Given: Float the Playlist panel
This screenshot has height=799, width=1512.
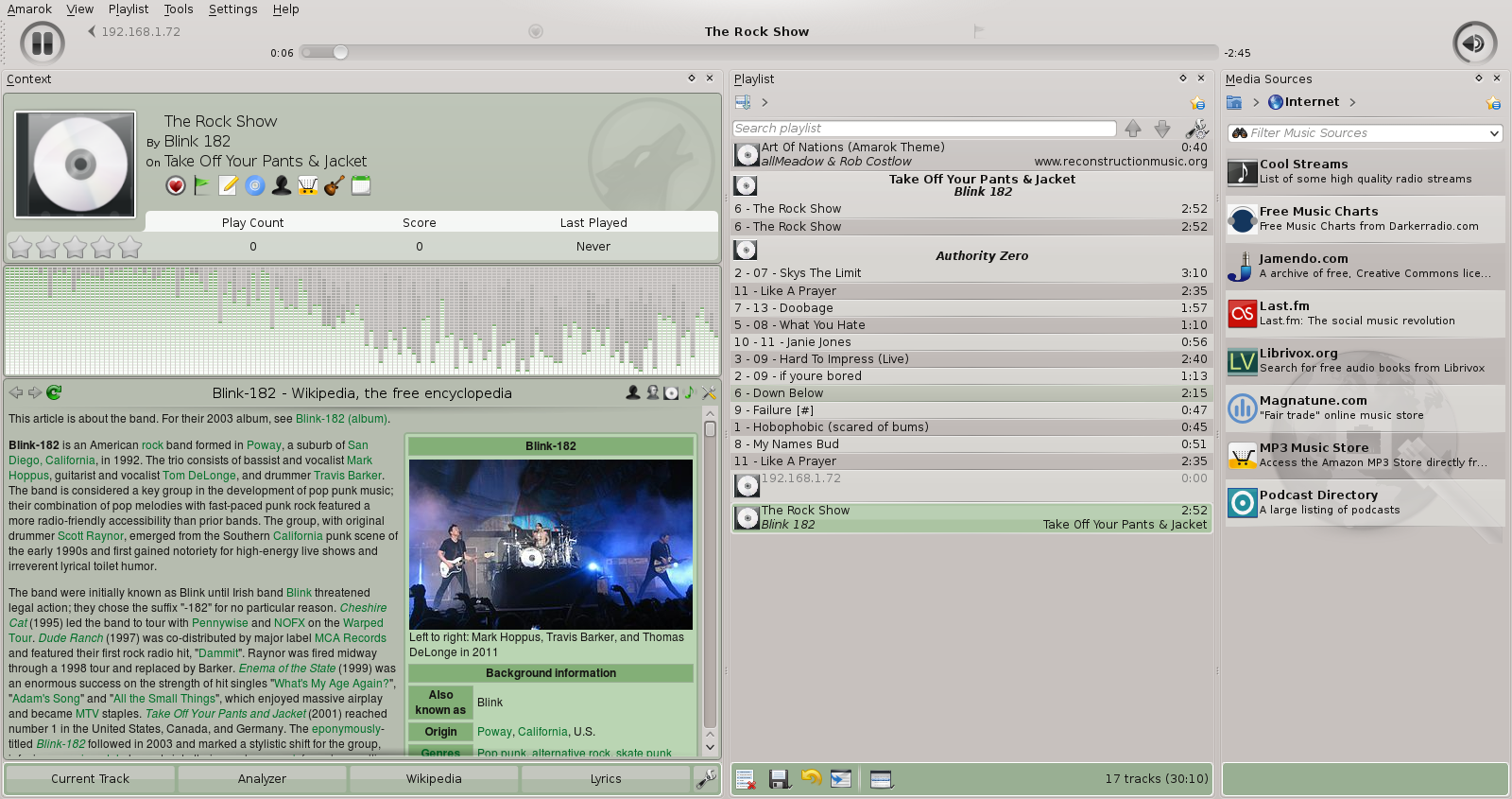Looking at the screenshot, I should 1183,78.
